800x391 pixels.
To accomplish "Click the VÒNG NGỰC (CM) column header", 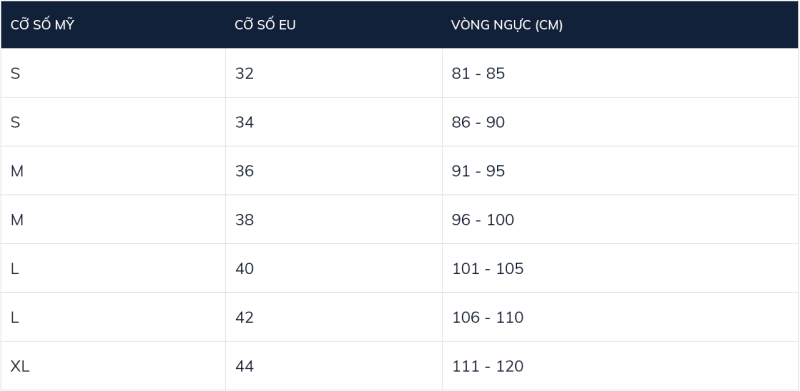I will 507,25.
